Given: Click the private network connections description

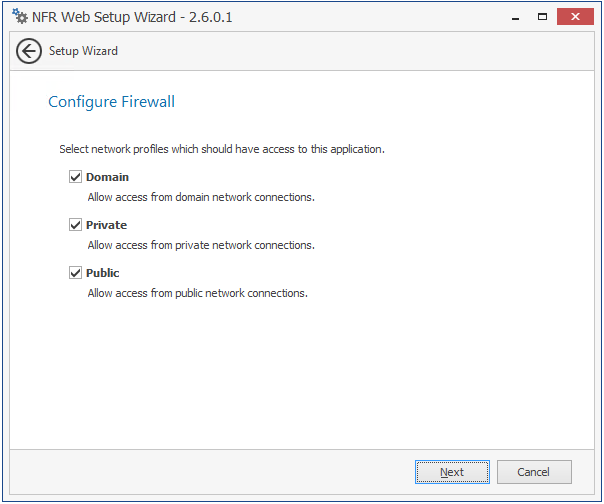Looking at the screenshot, I should (201, 245).
